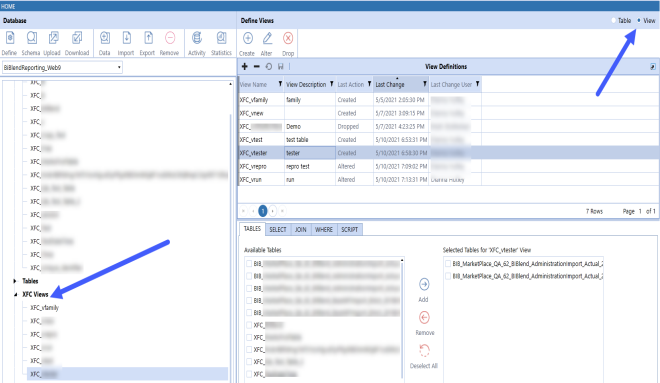This screenshot has height=383, width=660.
Task: Open the Activity log icon
Action: (x=197, y=38)
